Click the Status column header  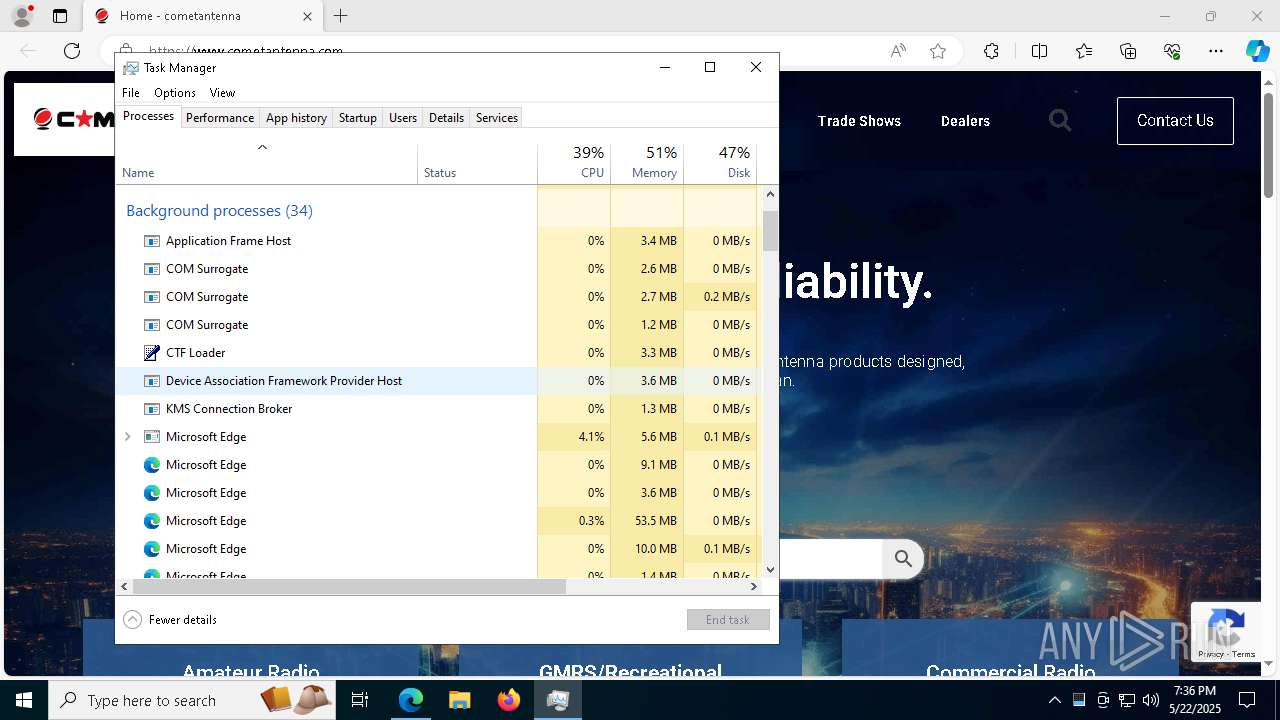point(477,163)
